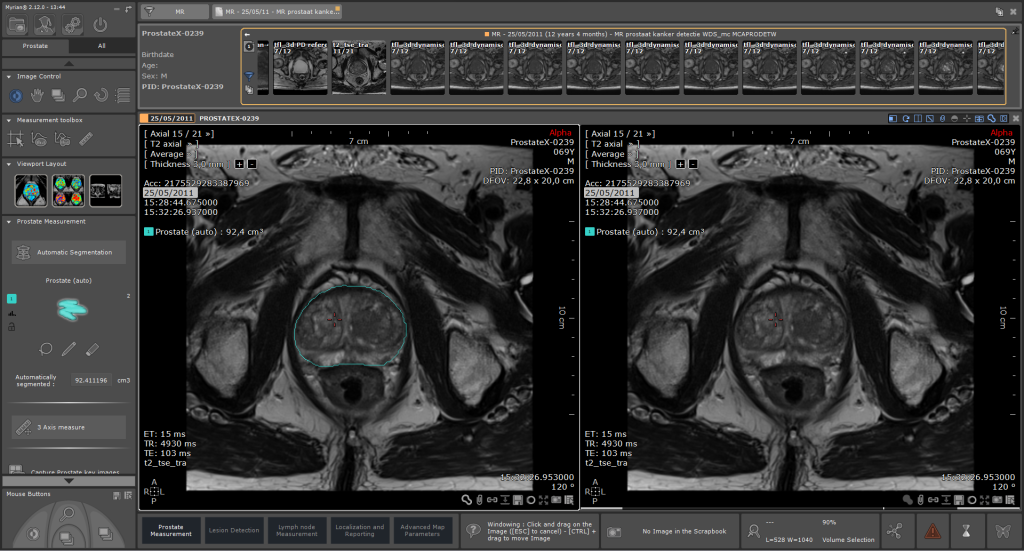Toggle the Prostate ROI visibility square
The height and width of the screenshot is (551, 1024).
click(12, 298)
